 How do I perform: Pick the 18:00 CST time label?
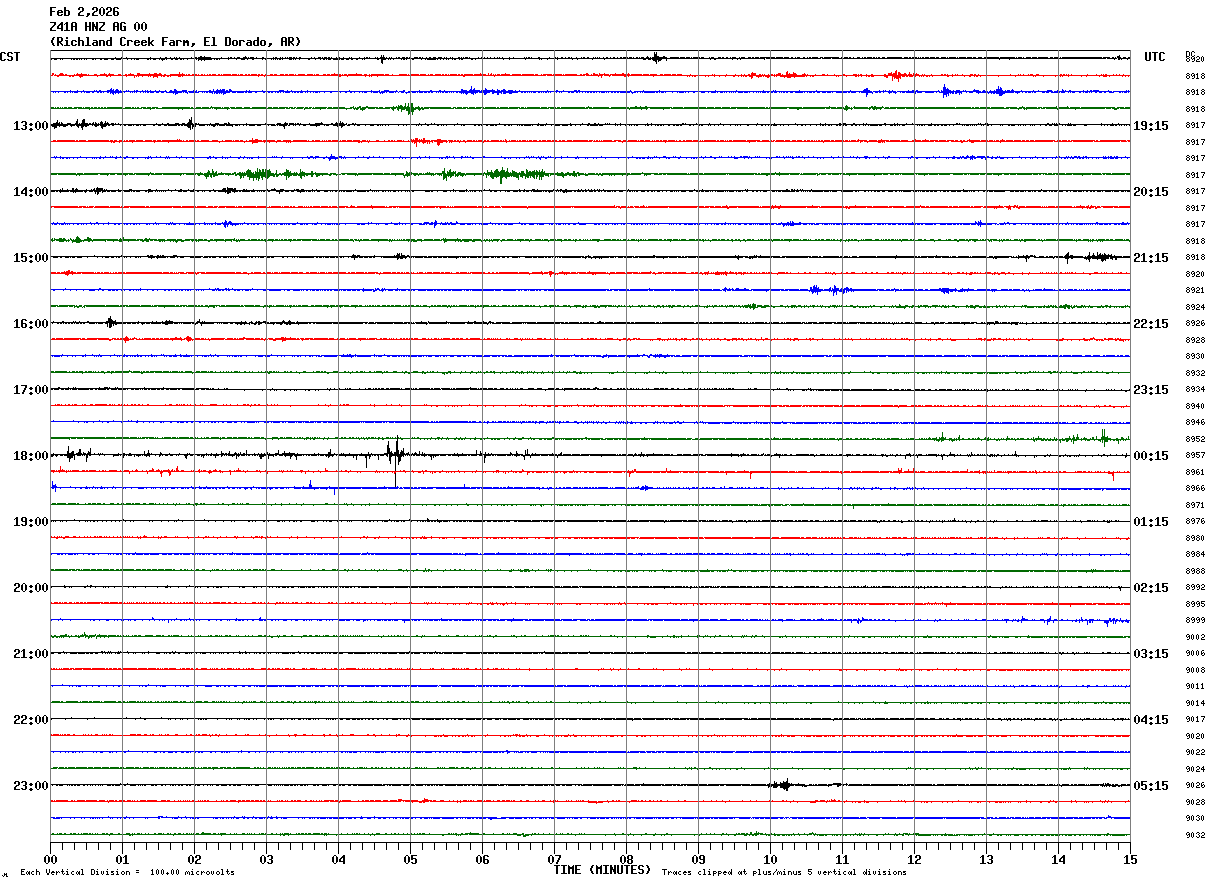coord(30,456)
